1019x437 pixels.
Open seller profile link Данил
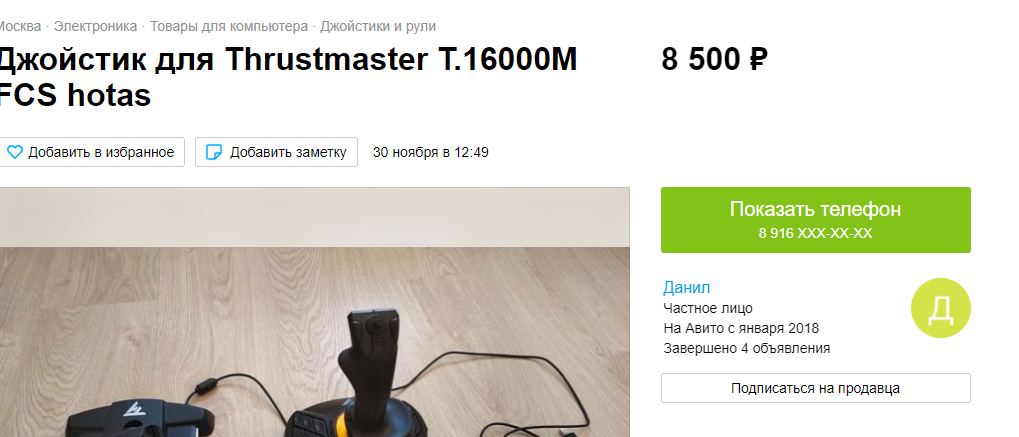686,287
